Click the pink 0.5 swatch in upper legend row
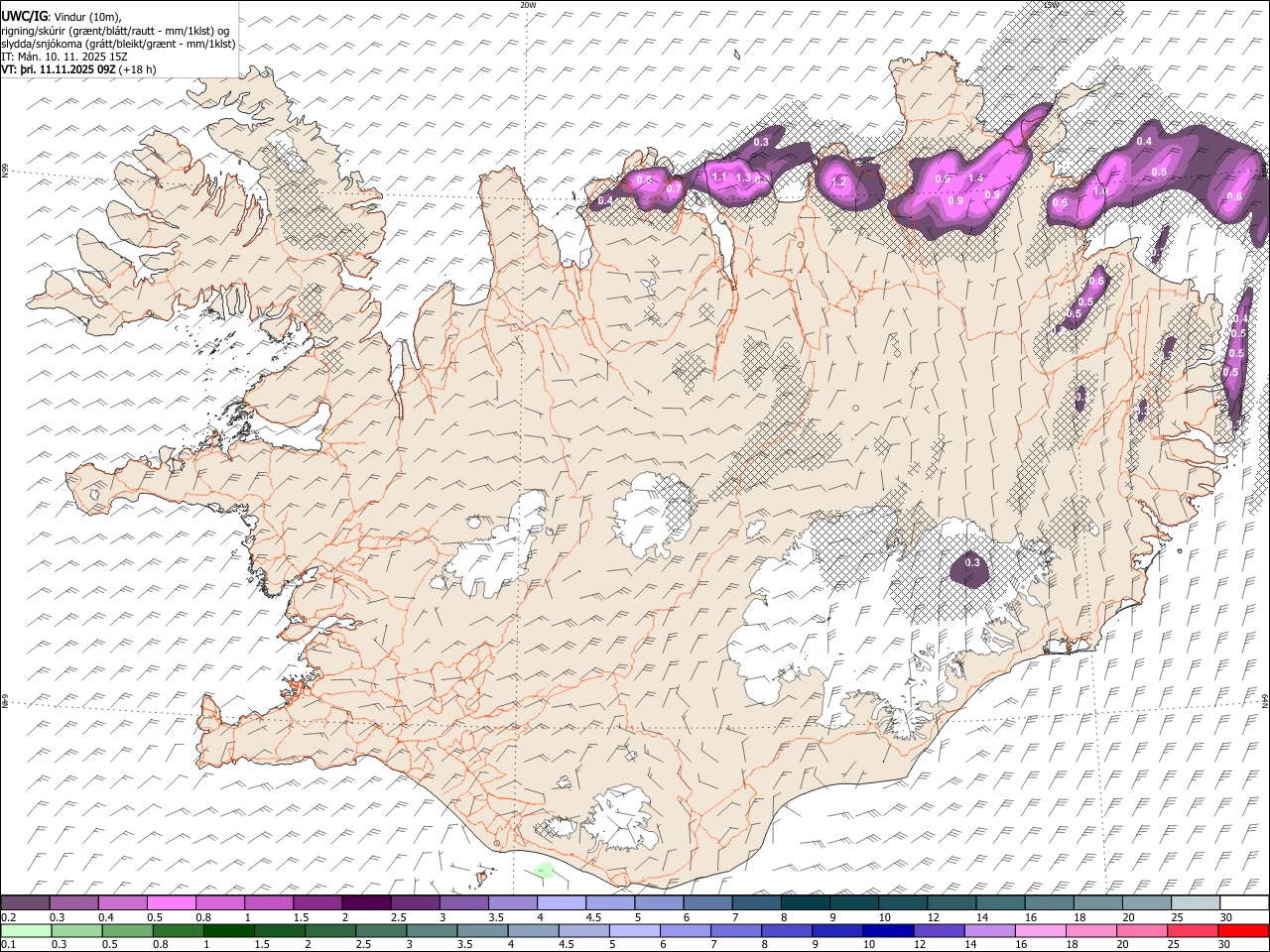Image resolution: width=1270 pixels, height=952 pixels. [171, 902]
